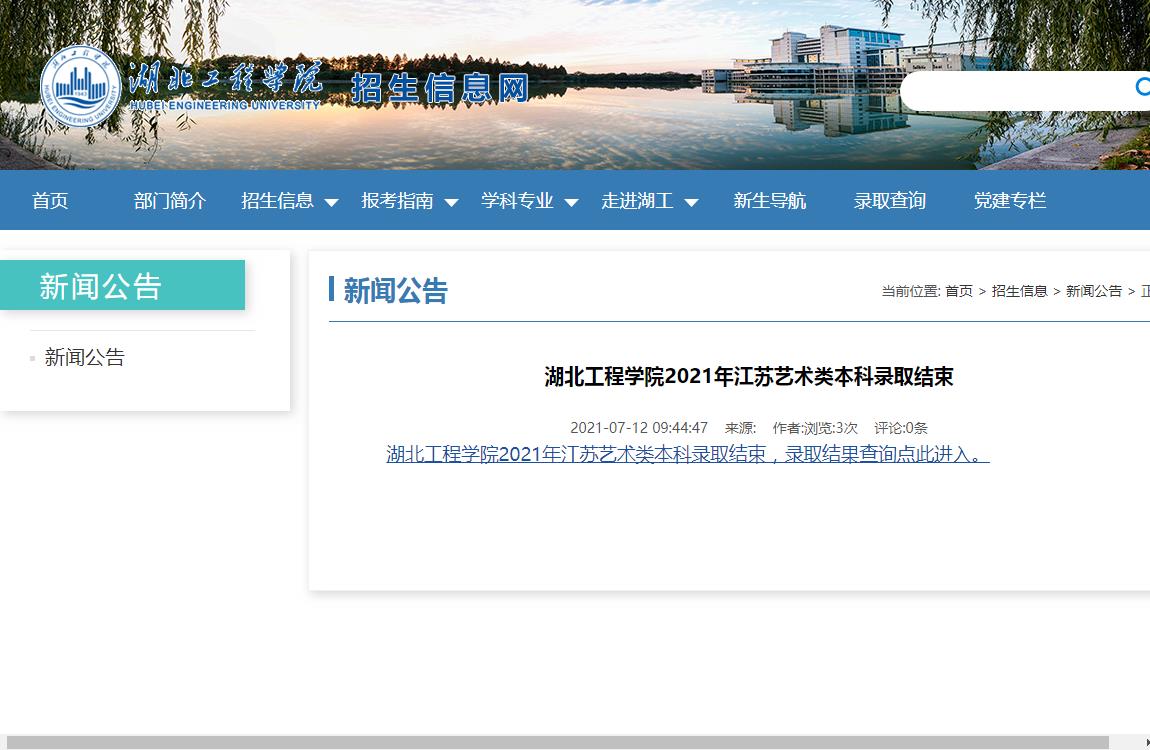Open the 报考指南 navigation menu
Image resolution: width=1150 pixels, height=750 pixels.
398,200
